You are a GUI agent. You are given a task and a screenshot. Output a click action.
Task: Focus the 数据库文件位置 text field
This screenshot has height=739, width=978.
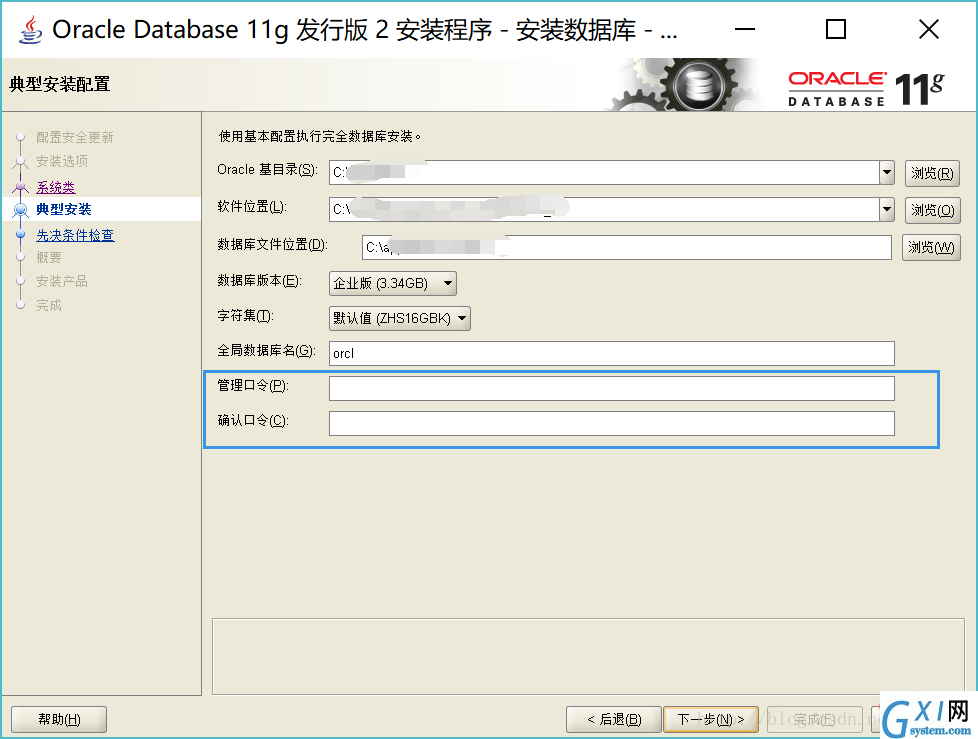pyautogui.click(x=626, y=248)
